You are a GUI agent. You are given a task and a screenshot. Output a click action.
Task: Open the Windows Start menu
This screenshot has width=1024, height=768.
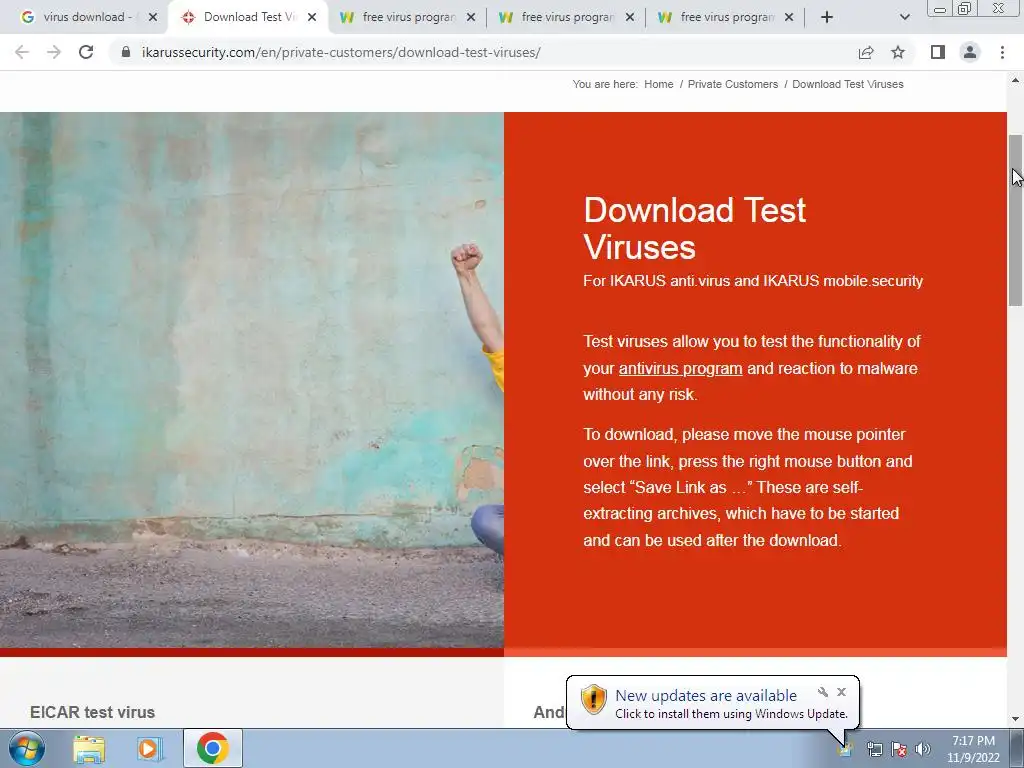(x=27, y=748)
